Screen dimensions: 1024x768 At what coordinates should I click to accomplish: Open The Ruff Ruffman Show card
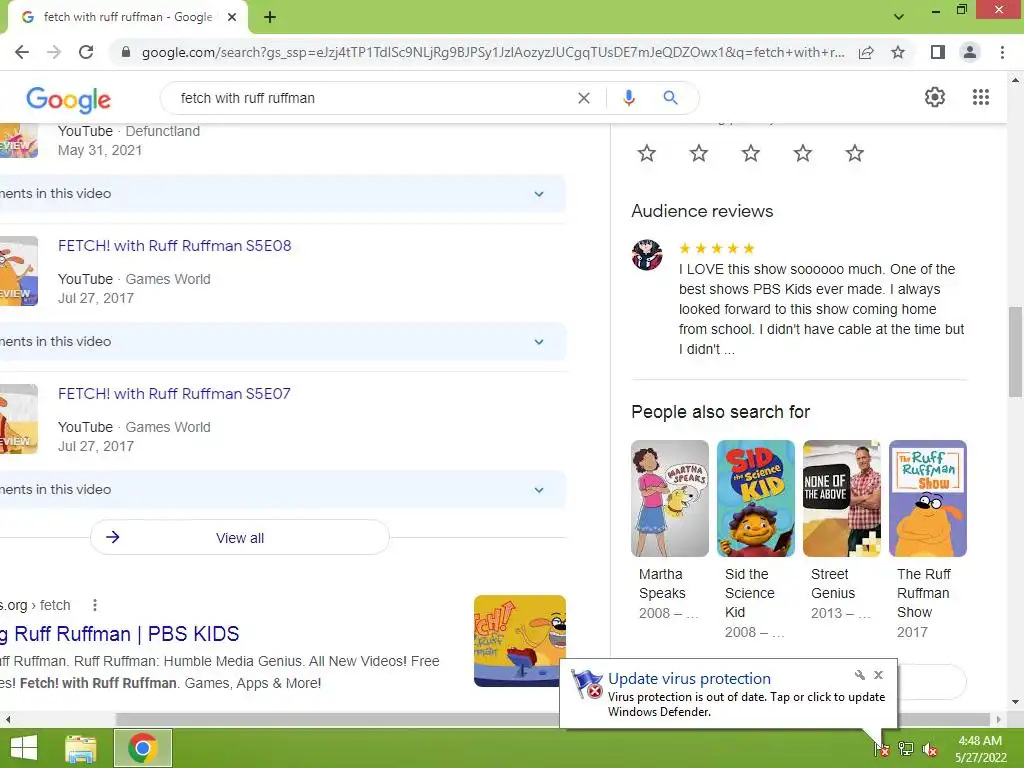click(x=927, y=539)
